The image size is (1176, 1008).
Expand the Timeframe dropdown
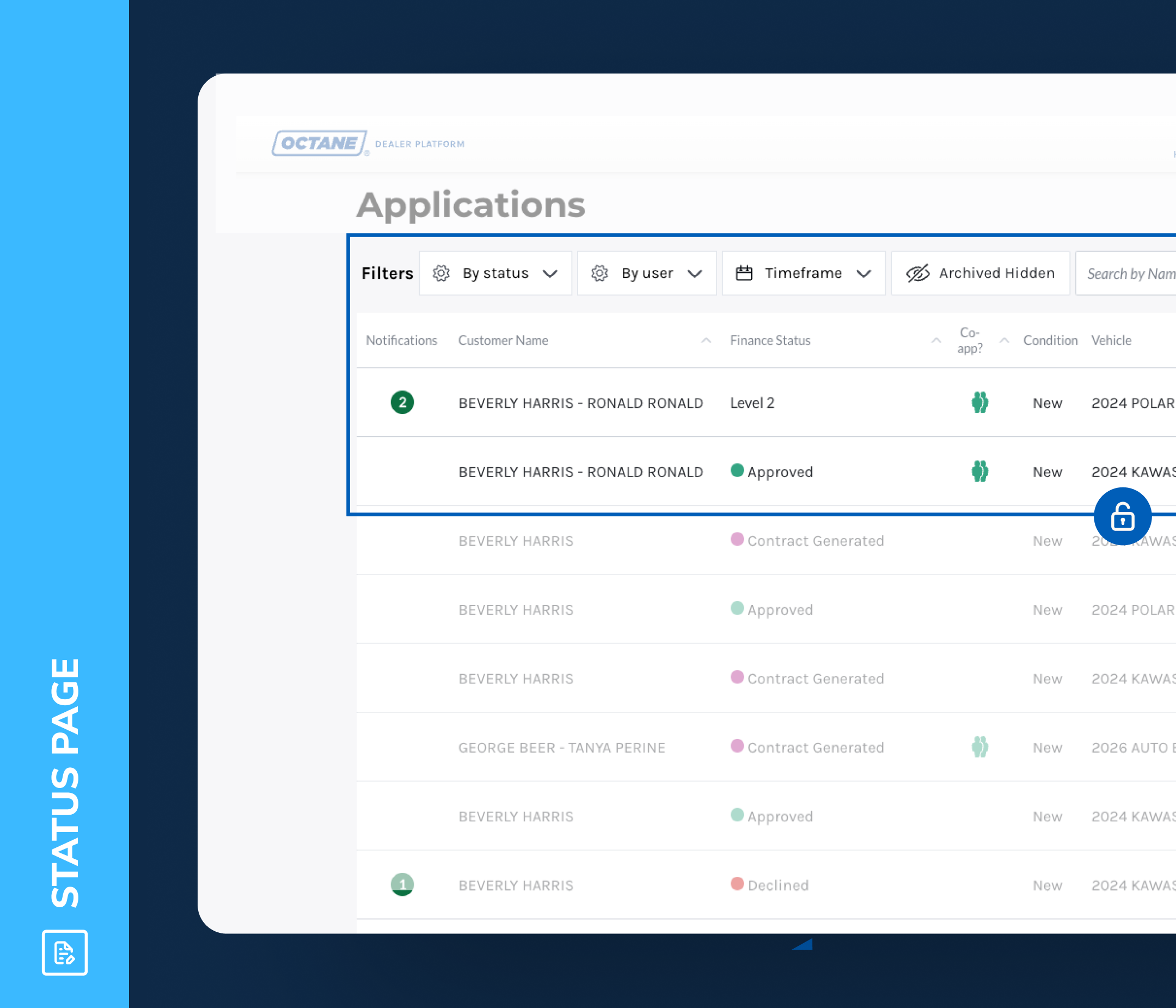pyautogui.click(x=865, y=273)
